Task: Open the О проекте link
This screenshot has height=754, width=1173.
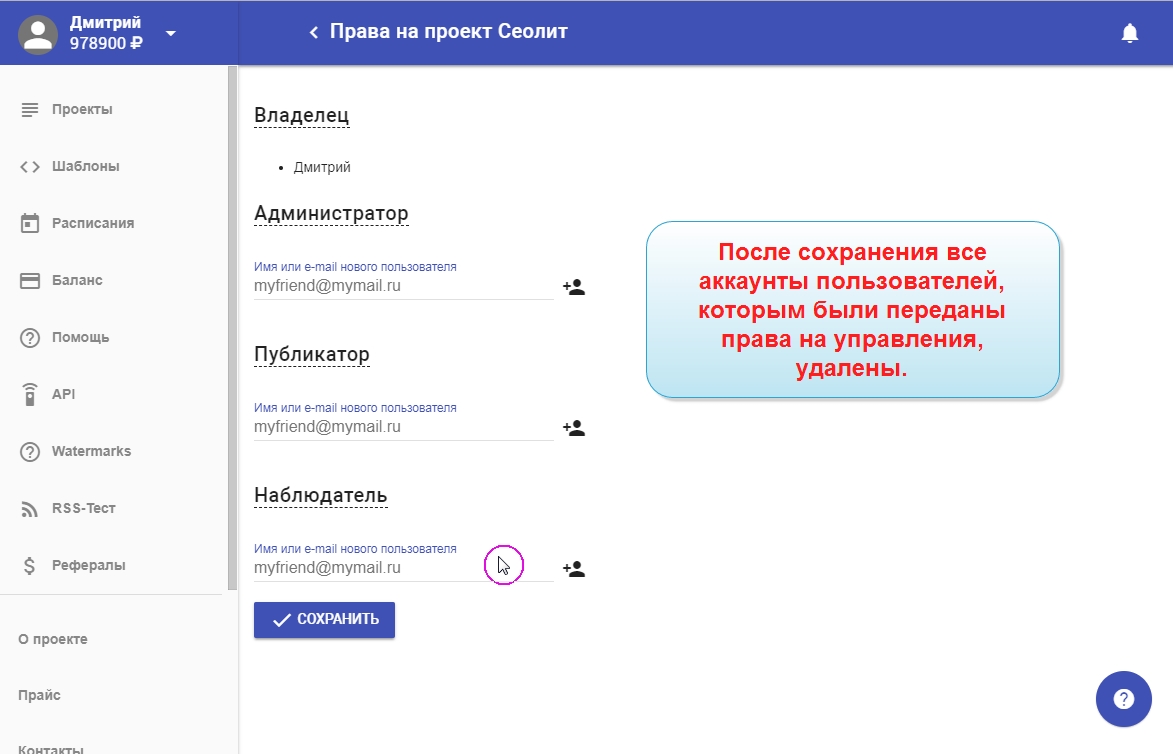Action: click(53, 639)
